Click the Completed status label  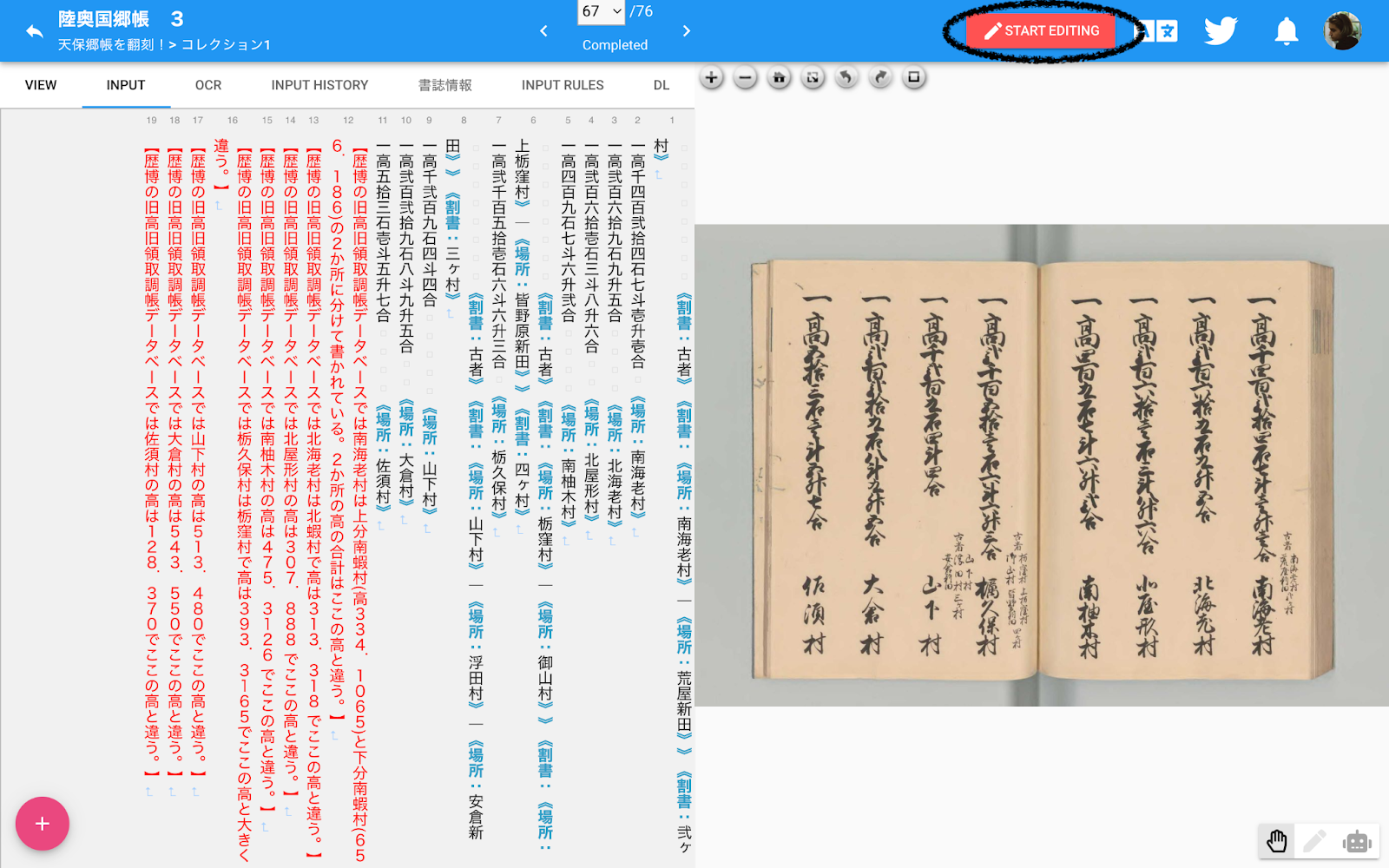click(615, 45)
